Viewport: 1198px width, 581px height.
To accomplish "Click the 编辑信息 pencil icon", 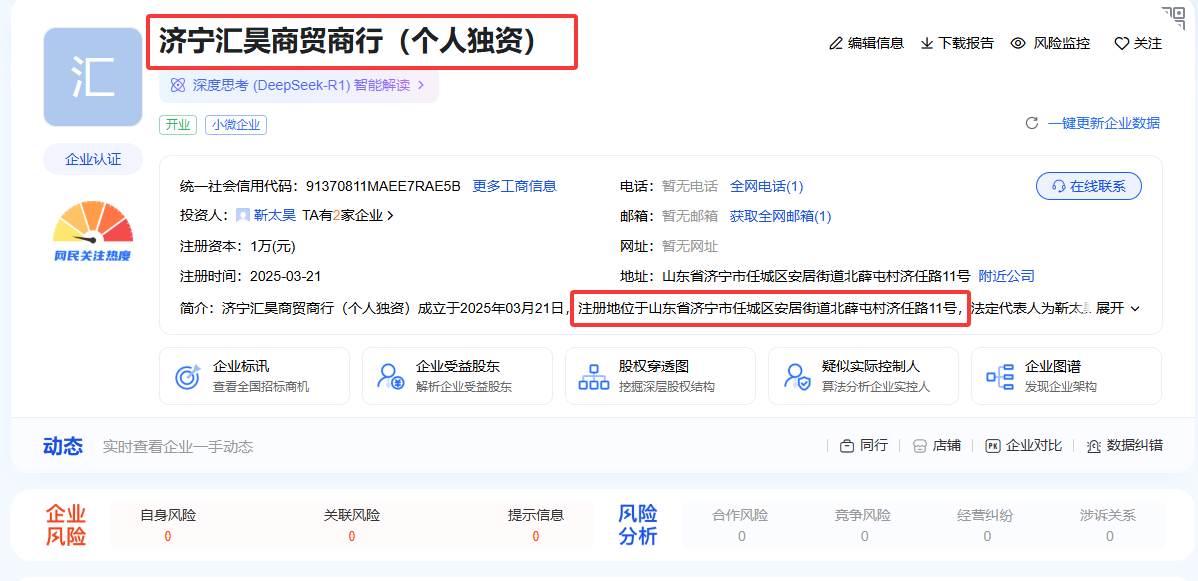I will click(836, 43).
